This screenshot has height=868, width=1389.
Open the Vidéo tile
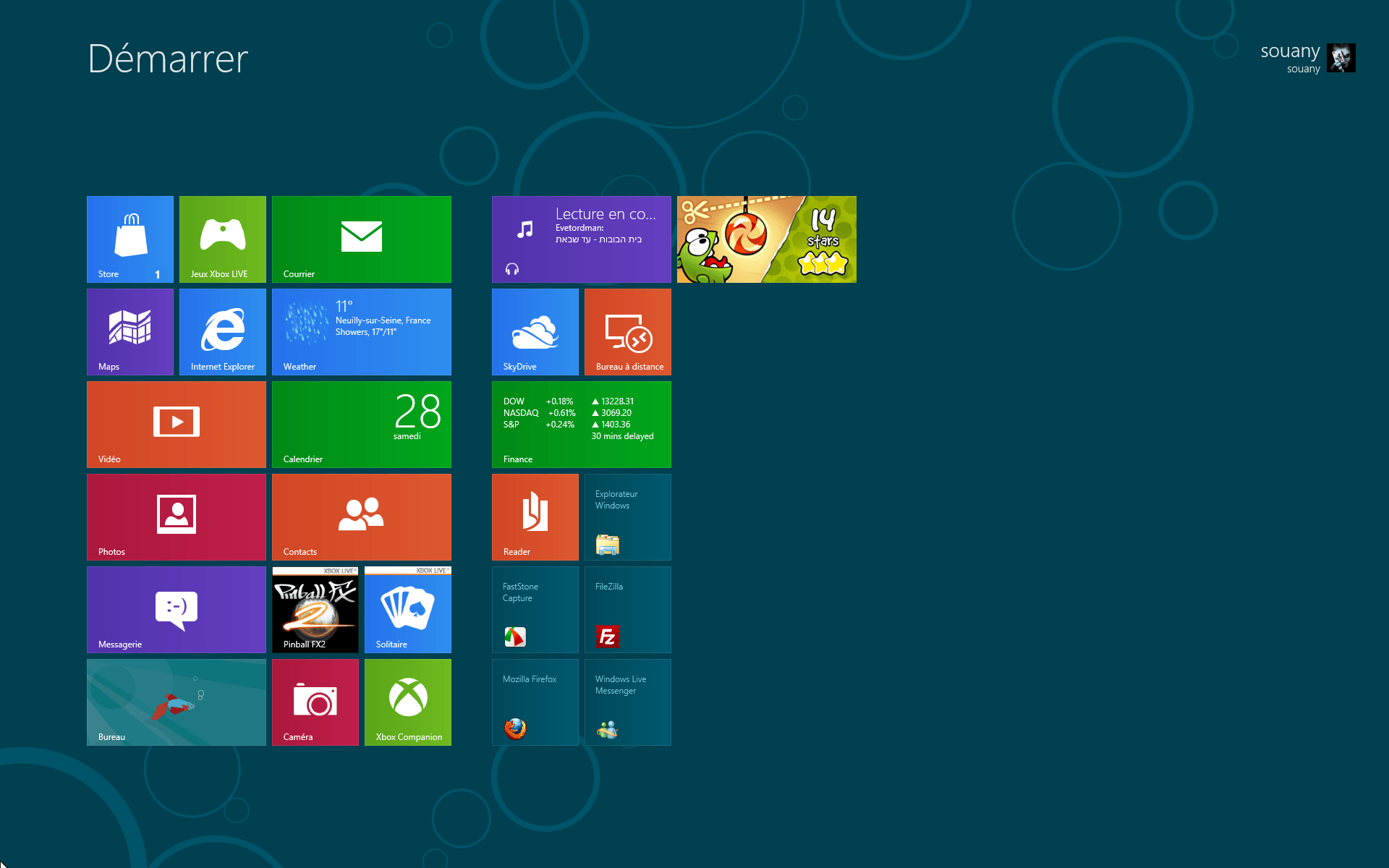[x=177, y=425]
